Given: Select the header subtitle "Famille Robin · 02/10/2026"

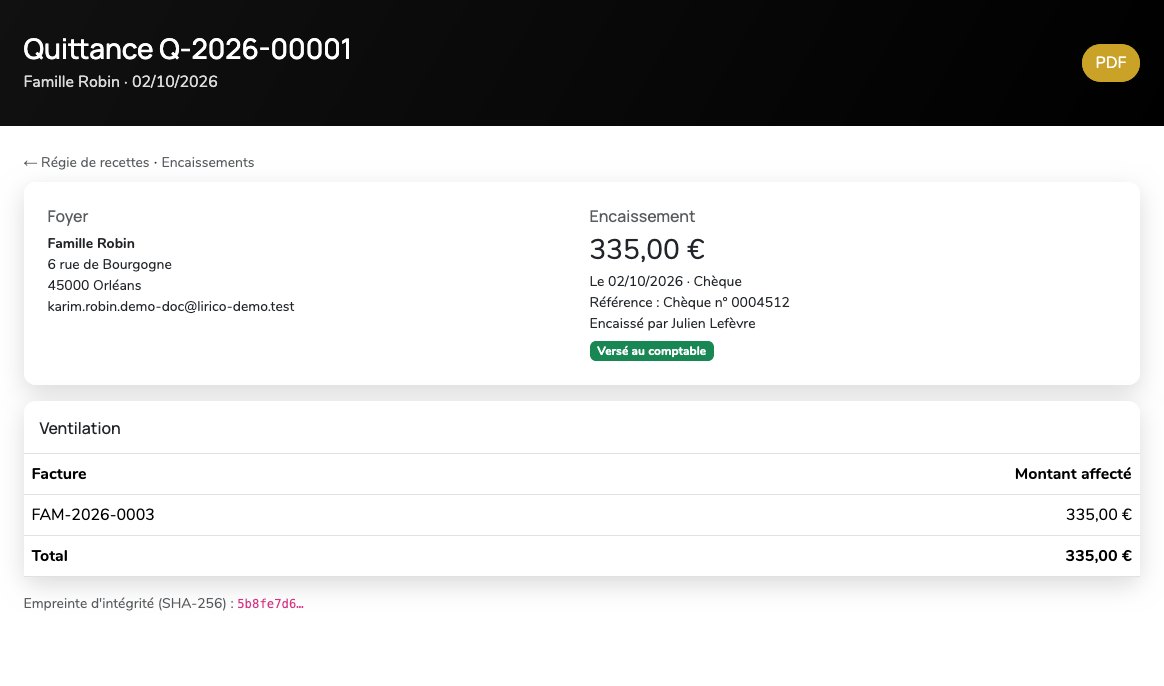Looking at the screenshot, I should pyautogui.click(x=120, y=82).
